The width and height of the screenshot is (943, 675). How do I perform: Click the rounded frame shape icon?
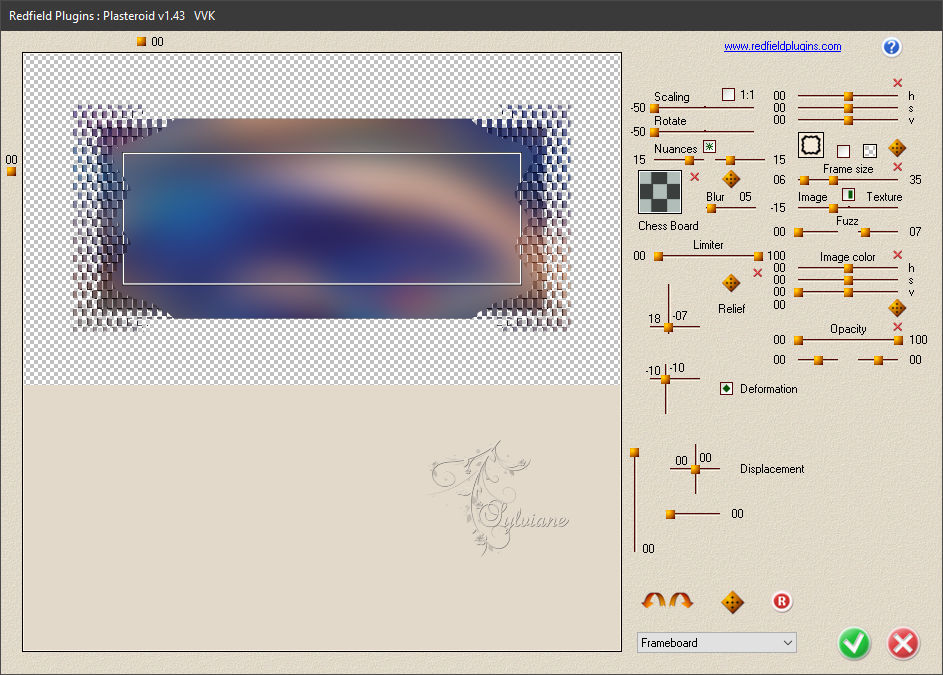click(811, 145)
